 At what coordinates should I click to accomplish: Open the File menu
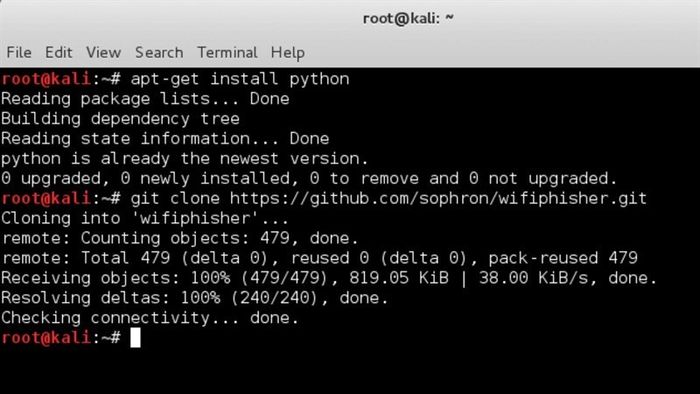click(x=19, y=53)
